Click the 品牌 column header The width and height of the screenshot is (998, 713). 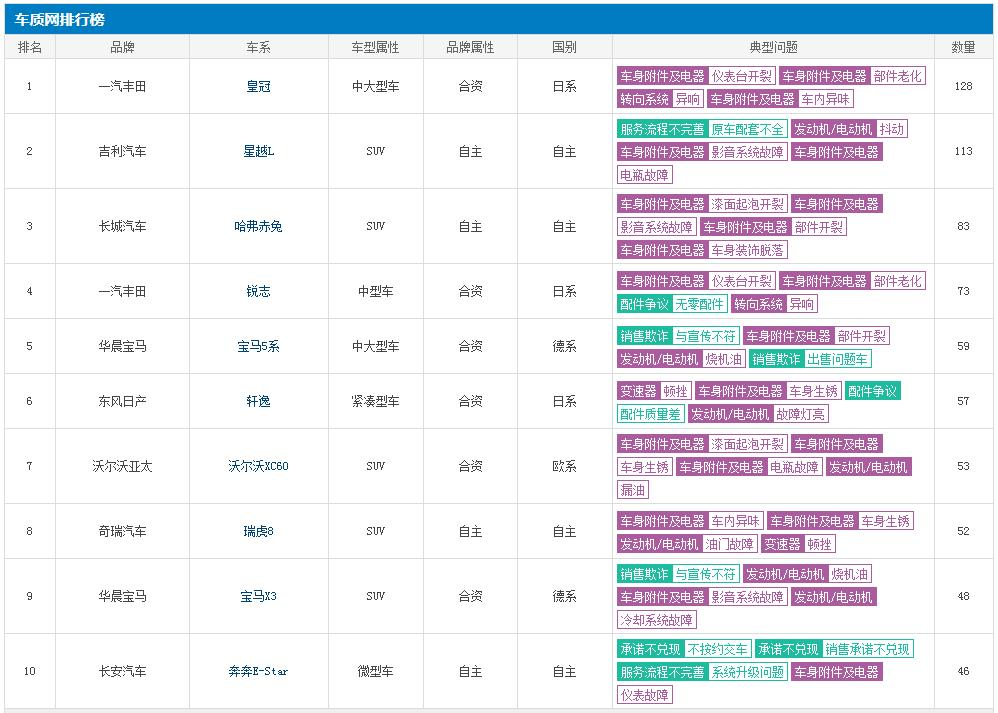click(x=122, y=47)
